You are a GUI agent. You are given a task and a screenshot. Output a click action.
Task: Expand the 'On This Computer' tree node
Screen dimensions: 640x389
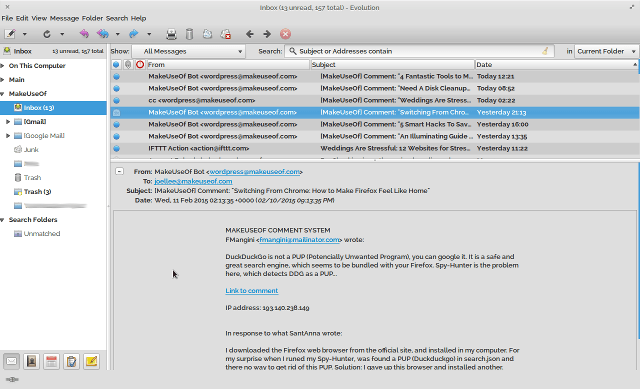tap(2, 66)
